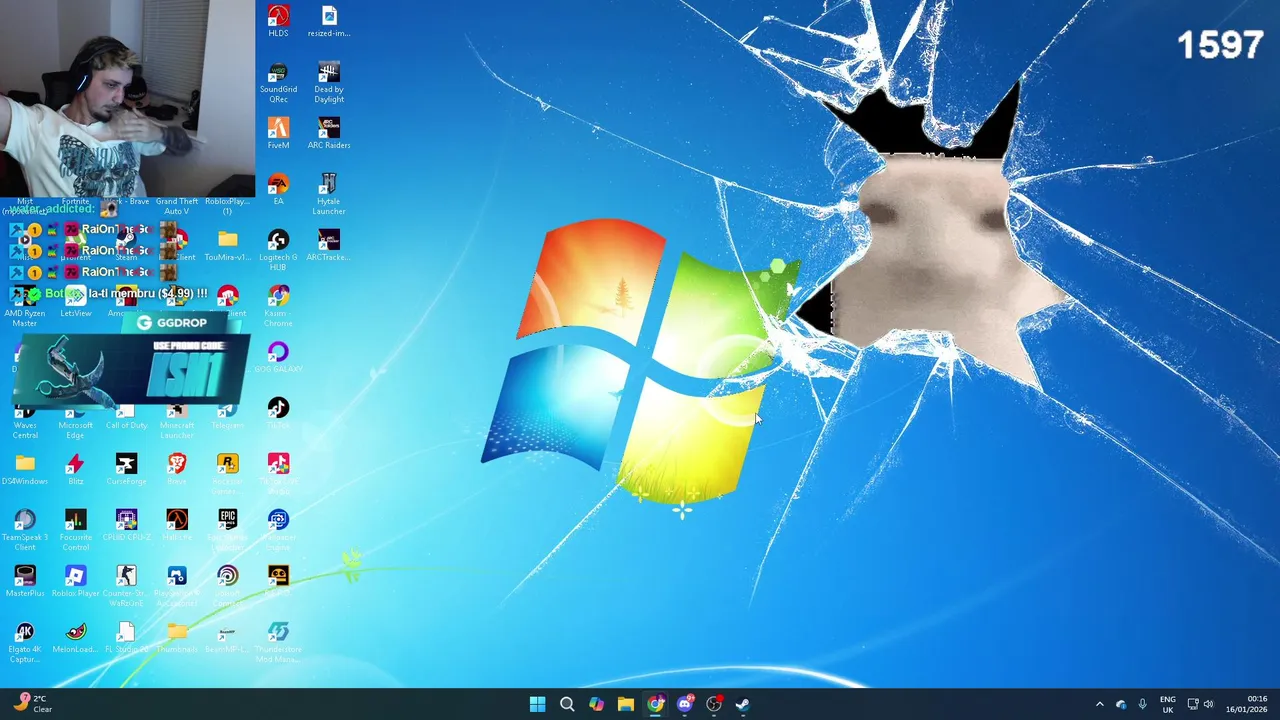Open the DS4Windows folder
Screen dimensions: 1280x720
pos(25,469)
